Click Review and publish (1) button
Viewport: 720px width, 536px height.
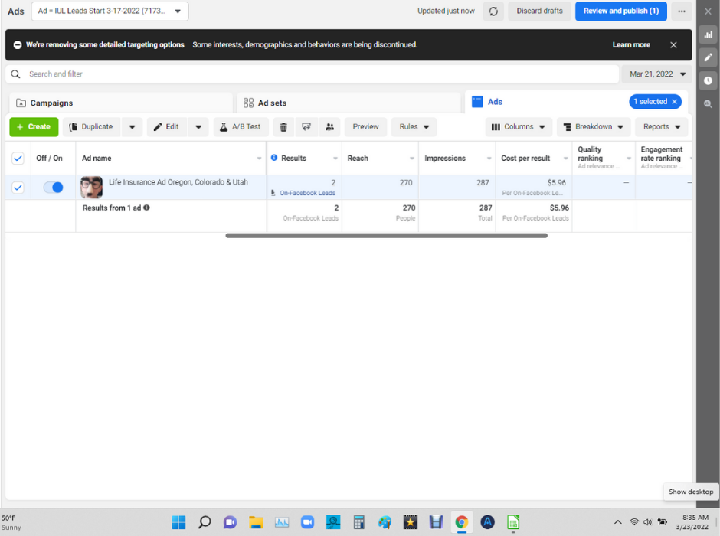621,11
